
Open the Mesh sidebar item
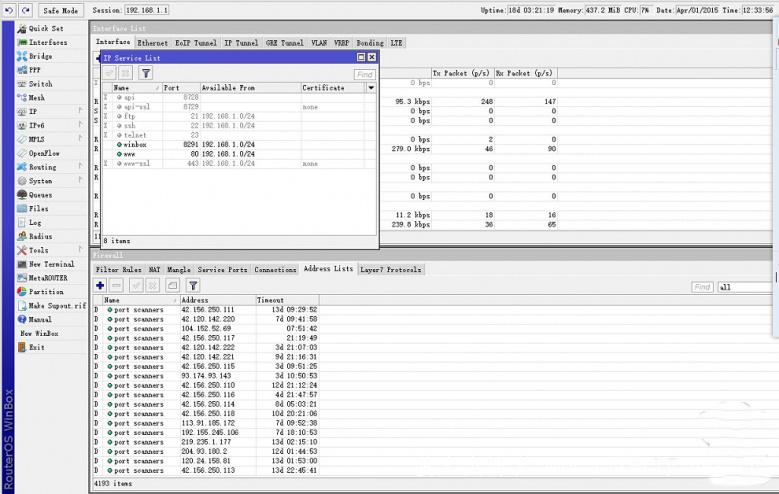(x=36, y=98)
